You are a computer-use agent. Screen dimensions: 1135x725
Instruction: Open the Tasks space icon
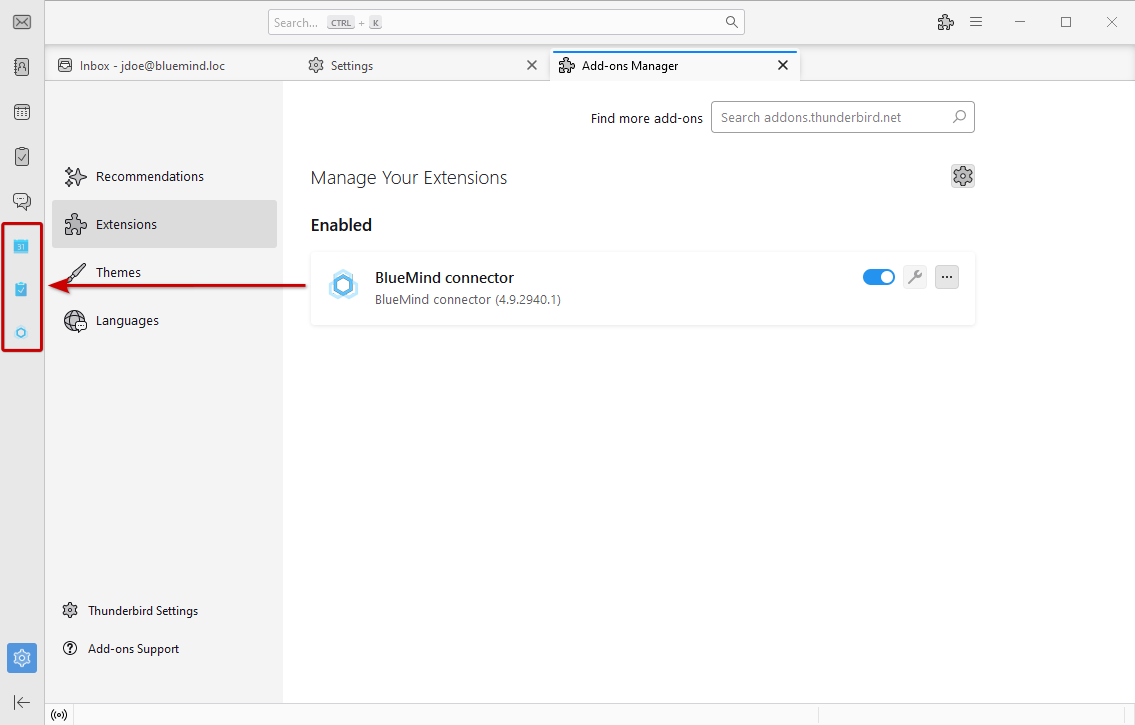coord(21,157)
